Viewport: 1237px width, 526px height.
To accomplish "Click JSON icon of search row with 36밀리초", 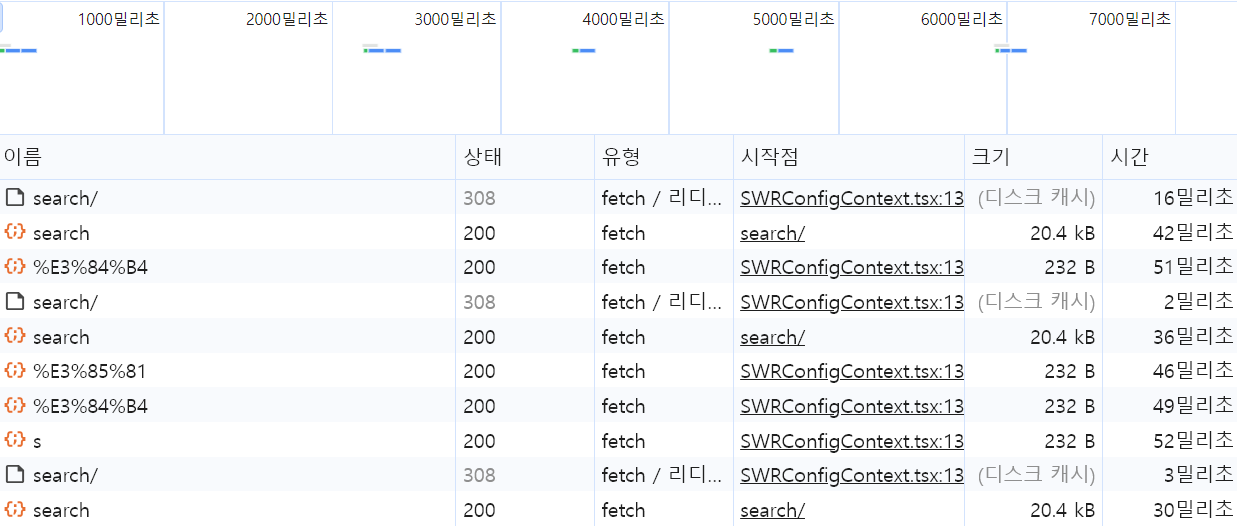I will 15,336.
